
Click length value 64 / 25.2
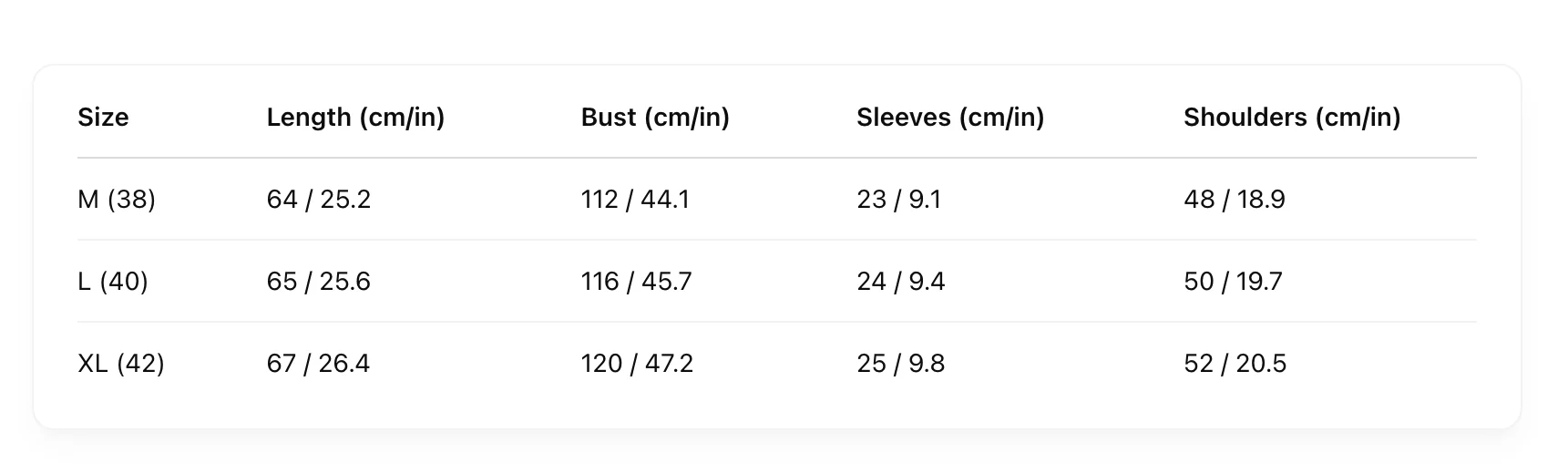click(x=319, y=200)
